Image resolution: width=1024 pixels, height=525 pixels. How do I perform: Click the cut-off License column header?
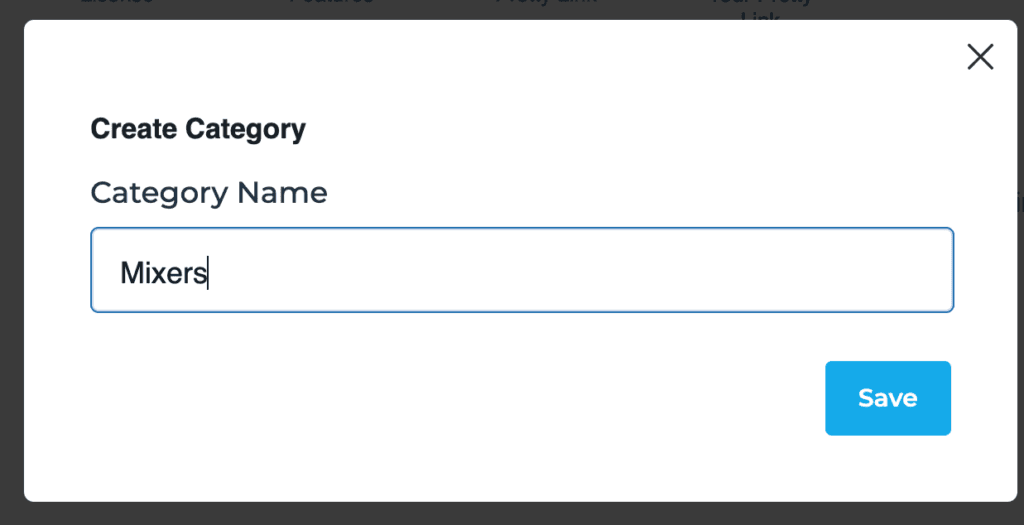pos(117,3)
